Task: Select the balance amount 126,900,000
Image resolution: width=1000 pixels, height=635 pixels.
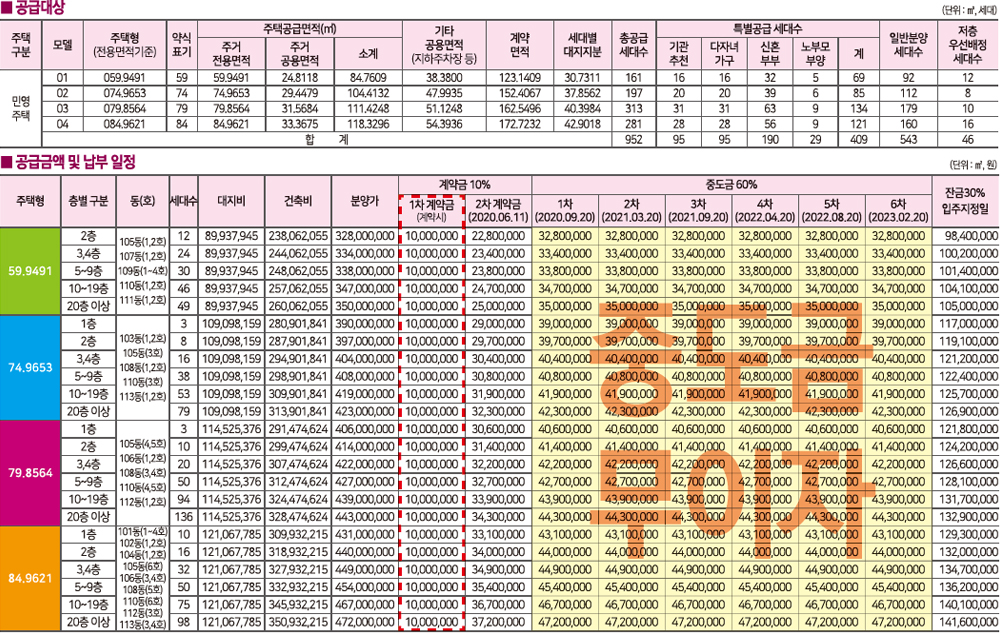Action: pyautogui.click(x=968, y=412)
